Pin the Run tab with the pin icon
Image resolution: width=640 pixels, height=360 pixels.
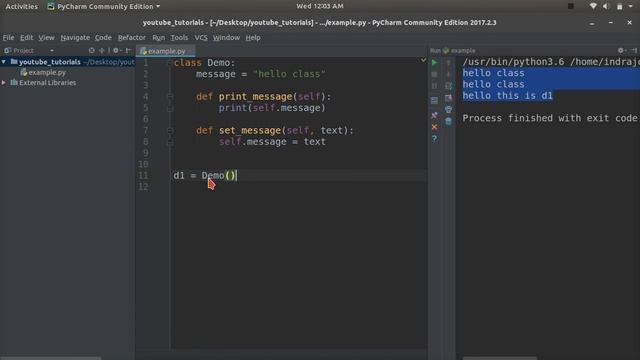[434, 115]
